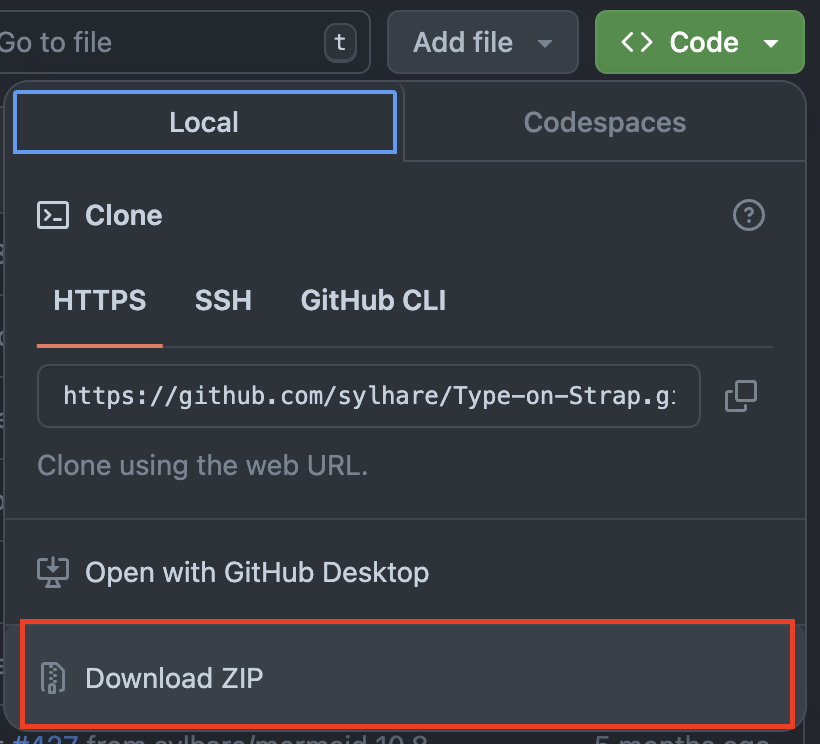Switch to the Codespaces tab

[x=604, y=123]
